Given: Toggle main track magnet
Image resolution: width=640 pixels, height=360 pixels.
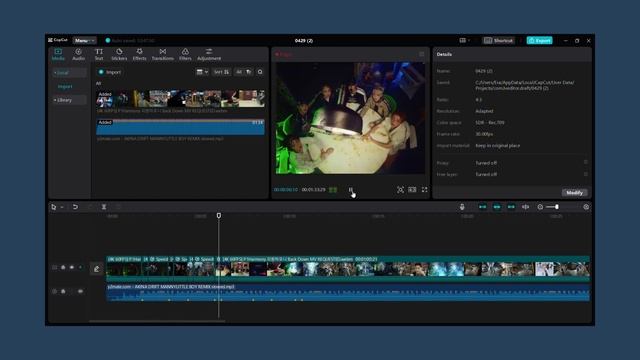Looking at the screenshot, I should coord(482,207).
